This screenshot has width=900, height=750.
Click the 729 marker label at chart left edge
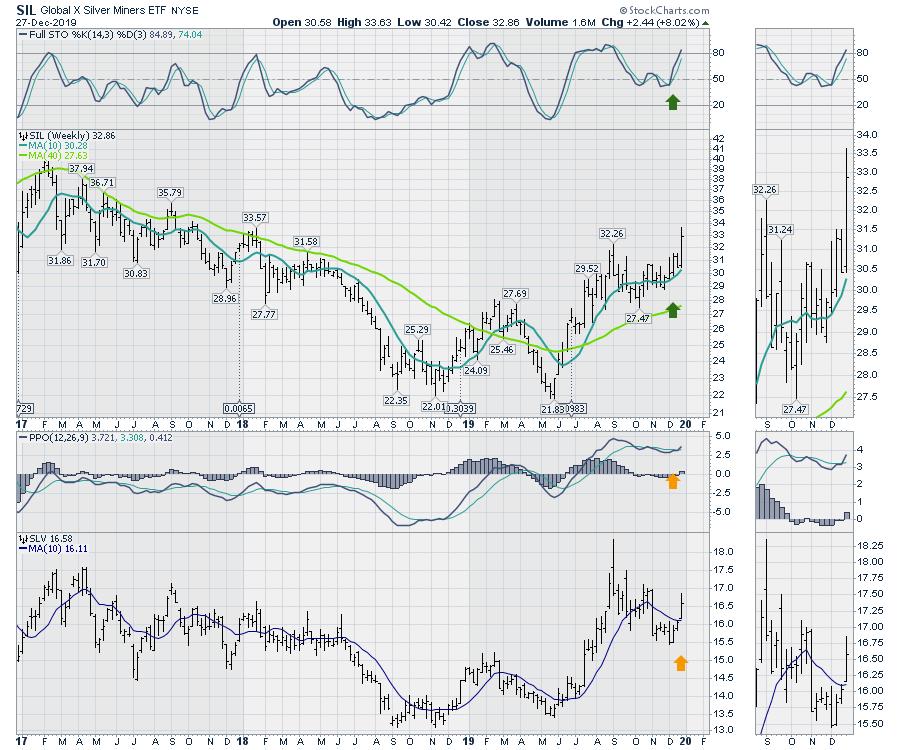25,409
